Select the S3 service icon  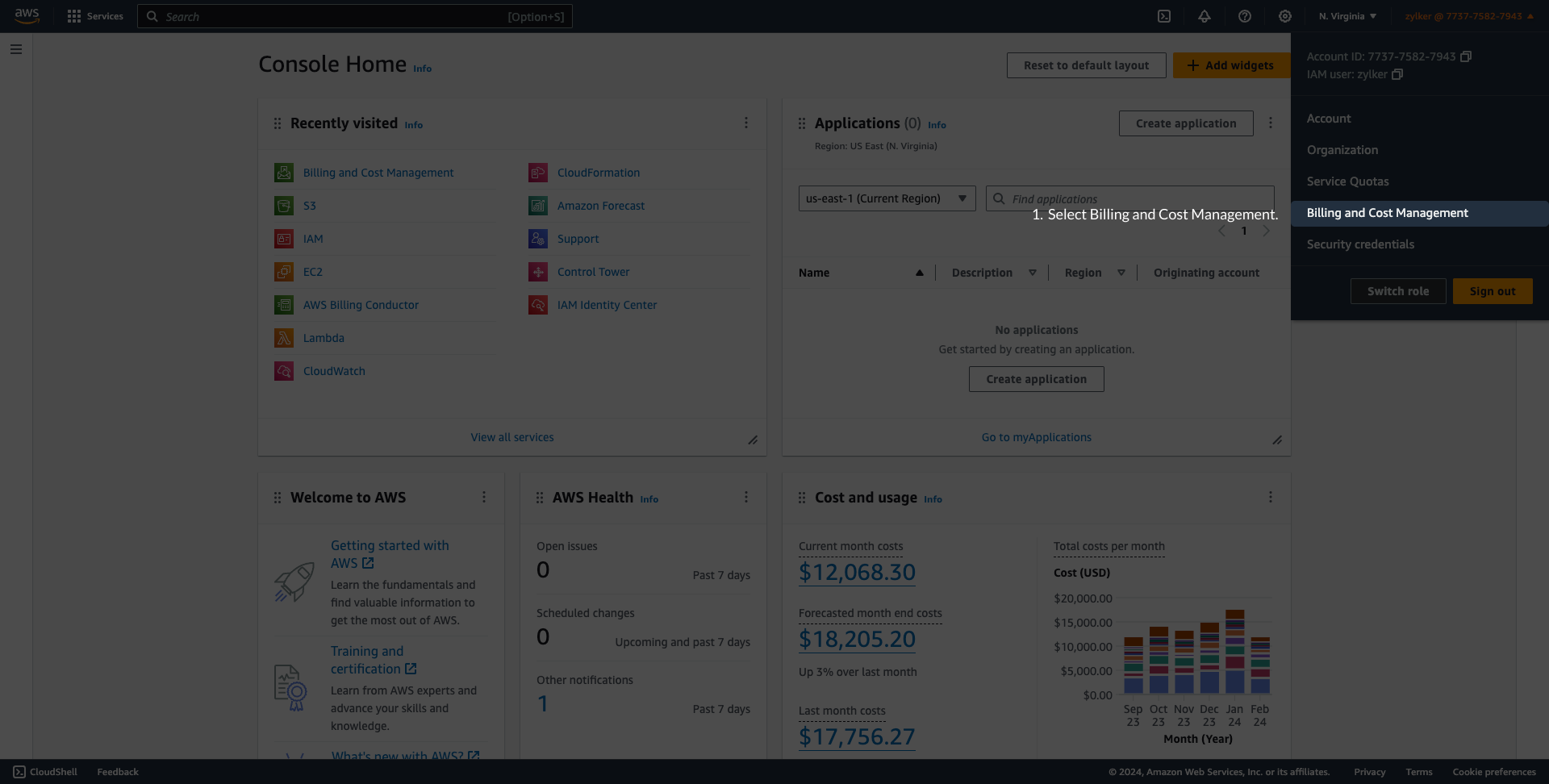tap(284, 206)
